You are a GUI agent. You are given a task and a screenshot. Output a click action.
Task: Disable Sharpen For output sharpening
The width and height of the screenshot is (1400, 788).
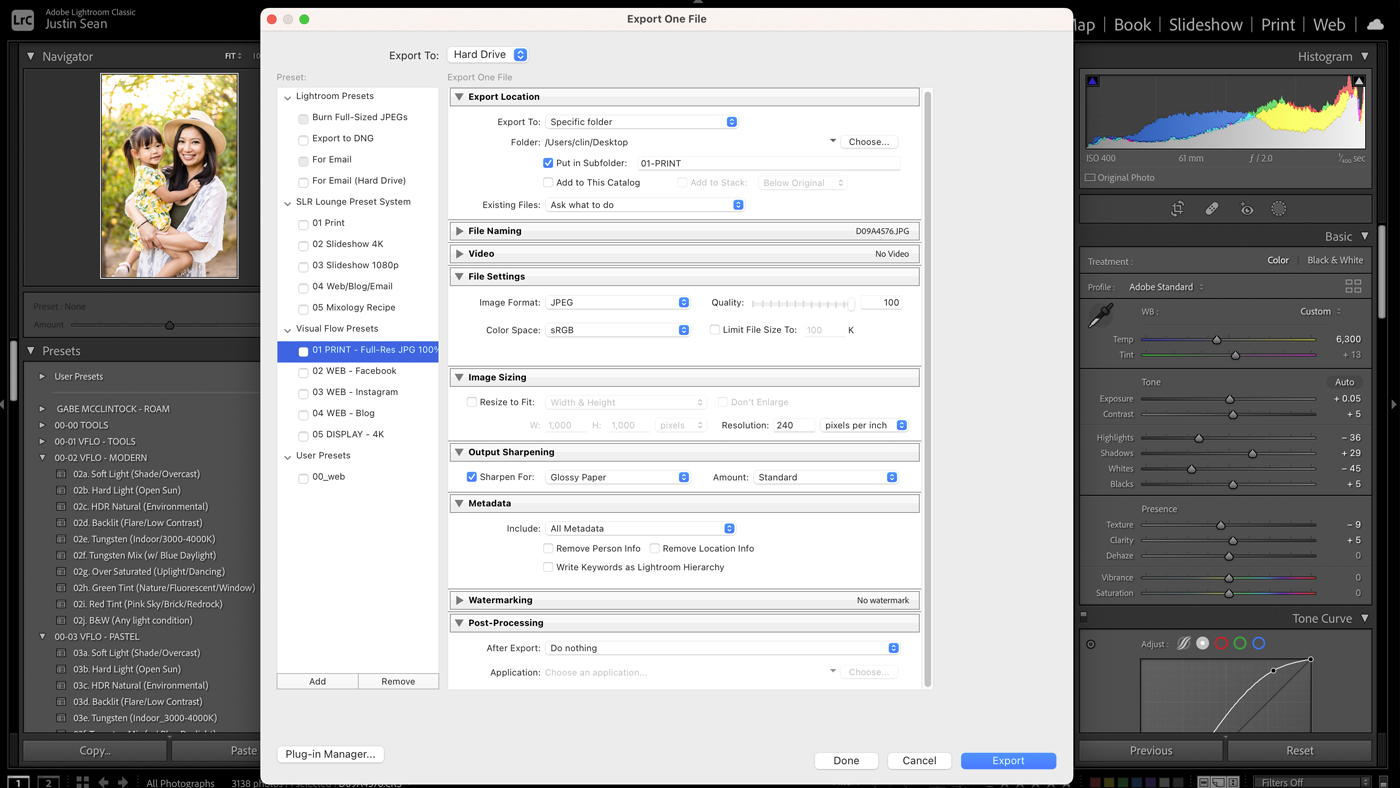471,477
